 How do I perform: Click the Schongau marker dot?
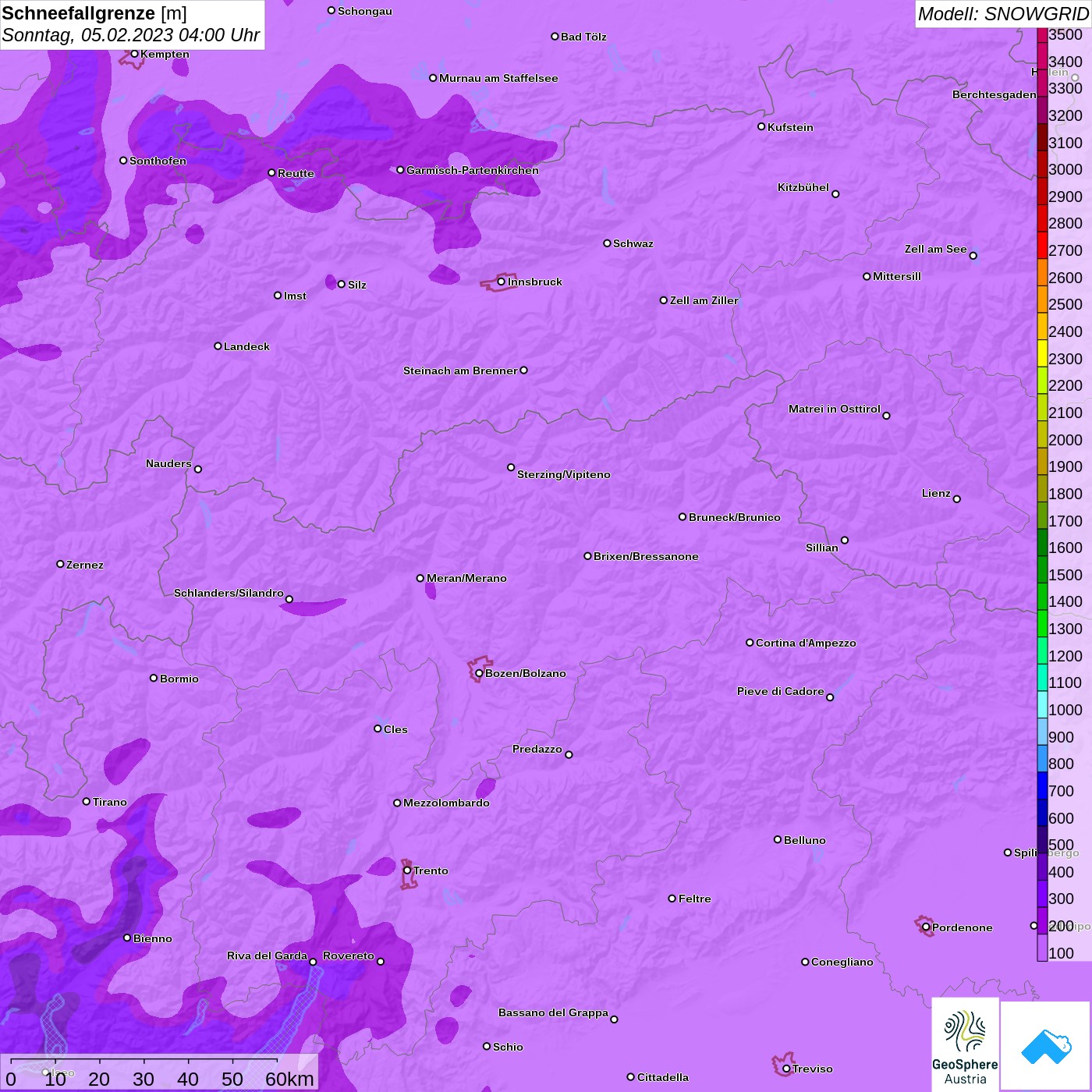click(331, 11)
